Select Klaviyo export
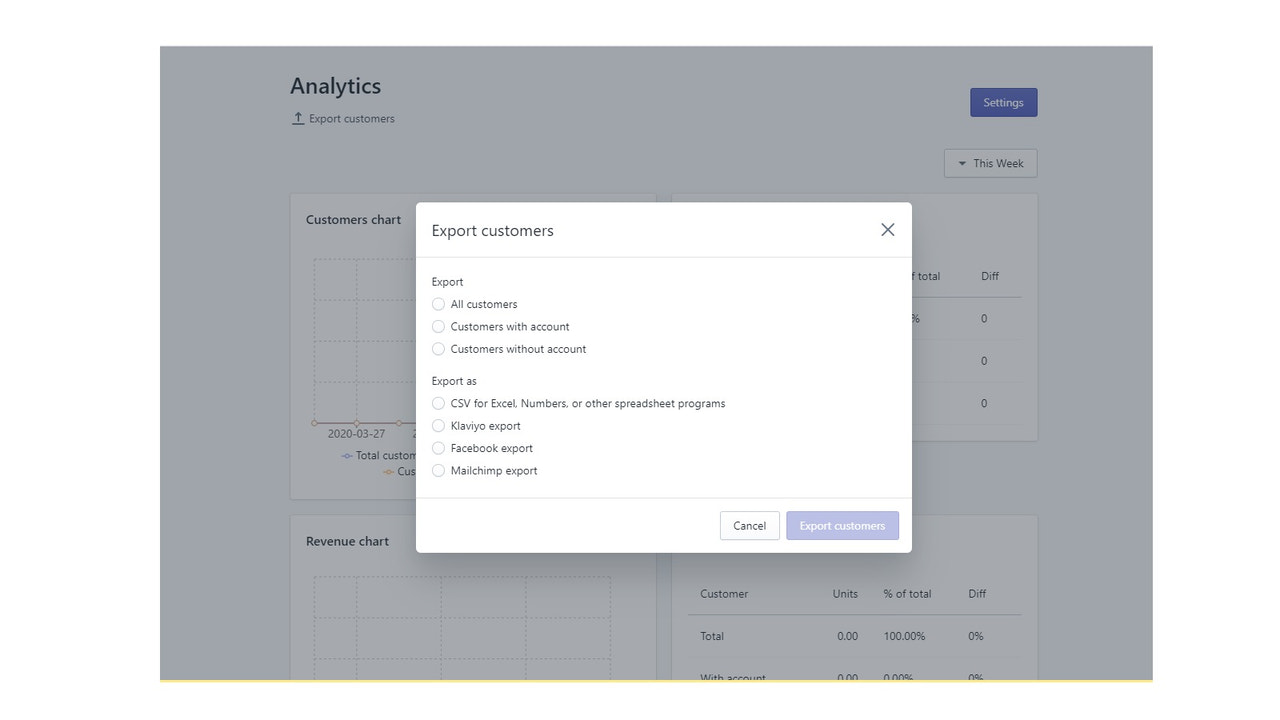The width and height of the screenshot is (1280, 720). pyautogui.click(x=438, y=425)
